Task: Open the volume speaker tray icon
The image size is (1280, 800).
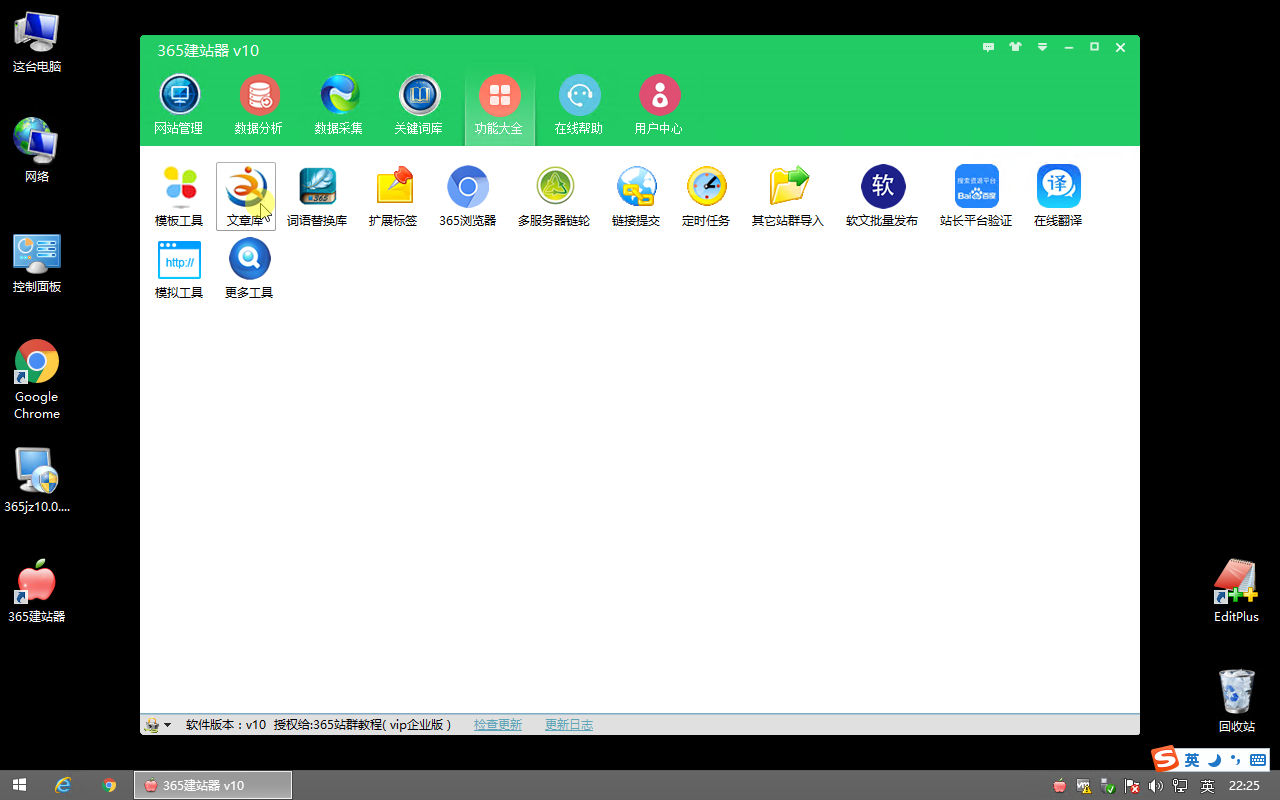Action: (x=1156, y=786)
